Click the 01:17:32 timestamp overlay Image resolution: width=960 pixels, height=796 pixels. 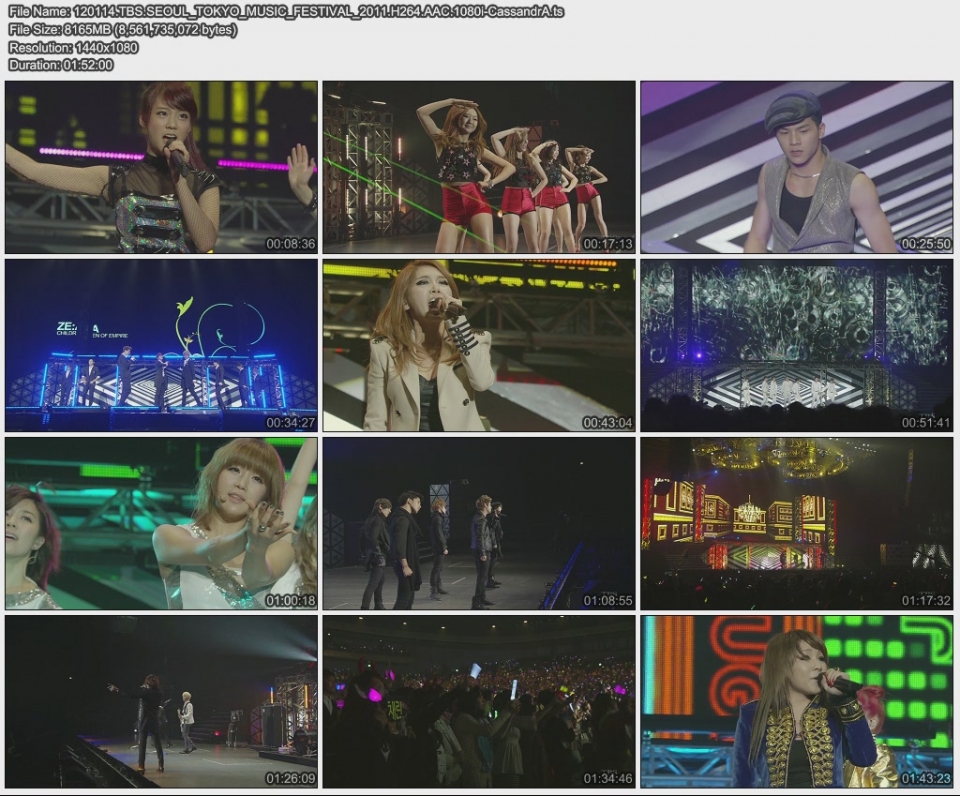(x=929, y=601)
